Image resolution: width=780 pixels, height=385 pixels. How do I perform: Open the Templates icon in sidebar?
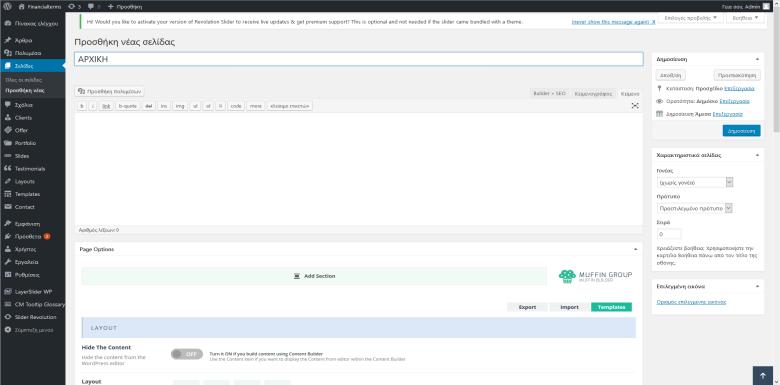[7, 194]
